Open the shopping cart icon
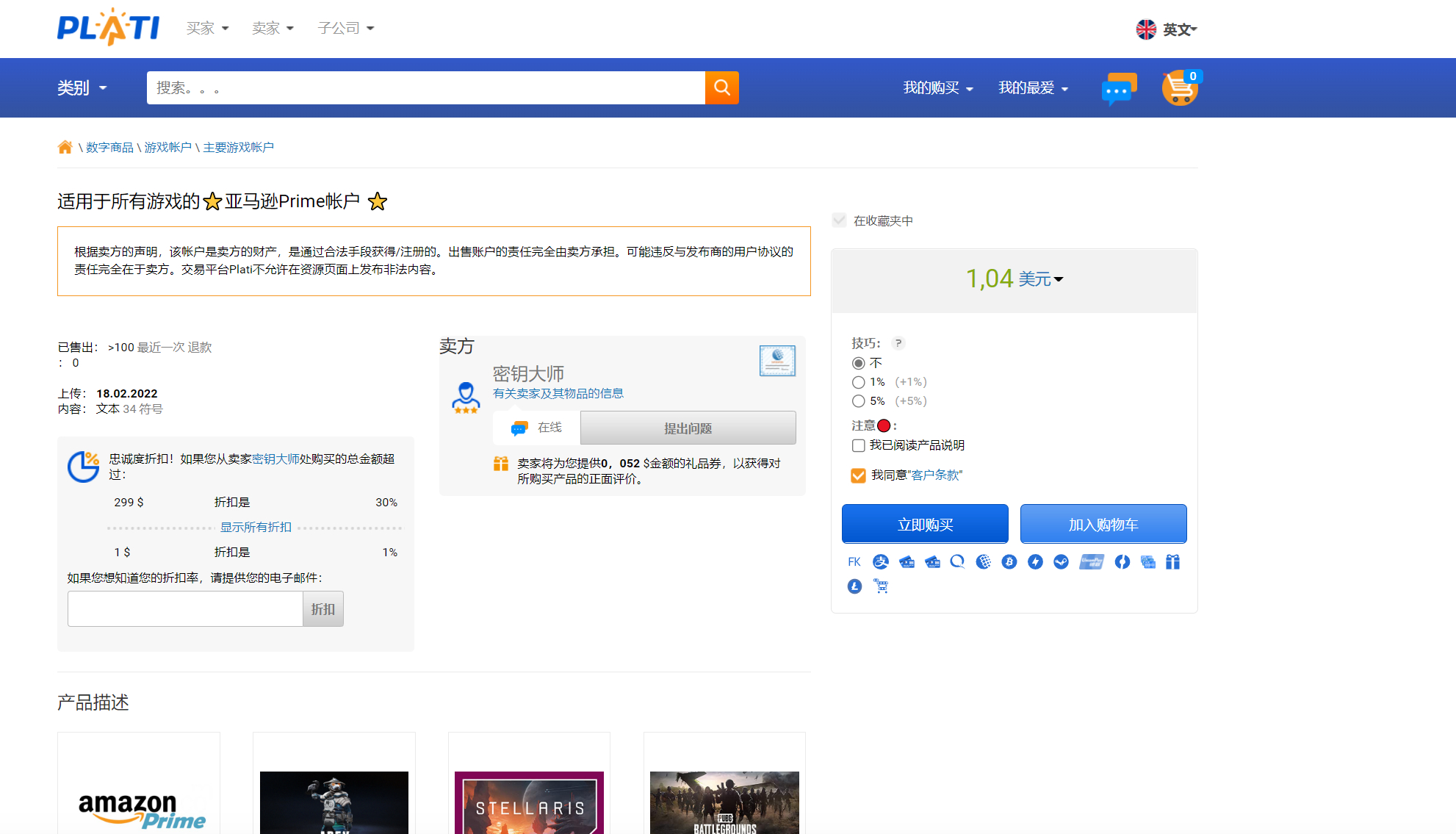This screenshot has width=1456, height=834. tap(1180, 88)
